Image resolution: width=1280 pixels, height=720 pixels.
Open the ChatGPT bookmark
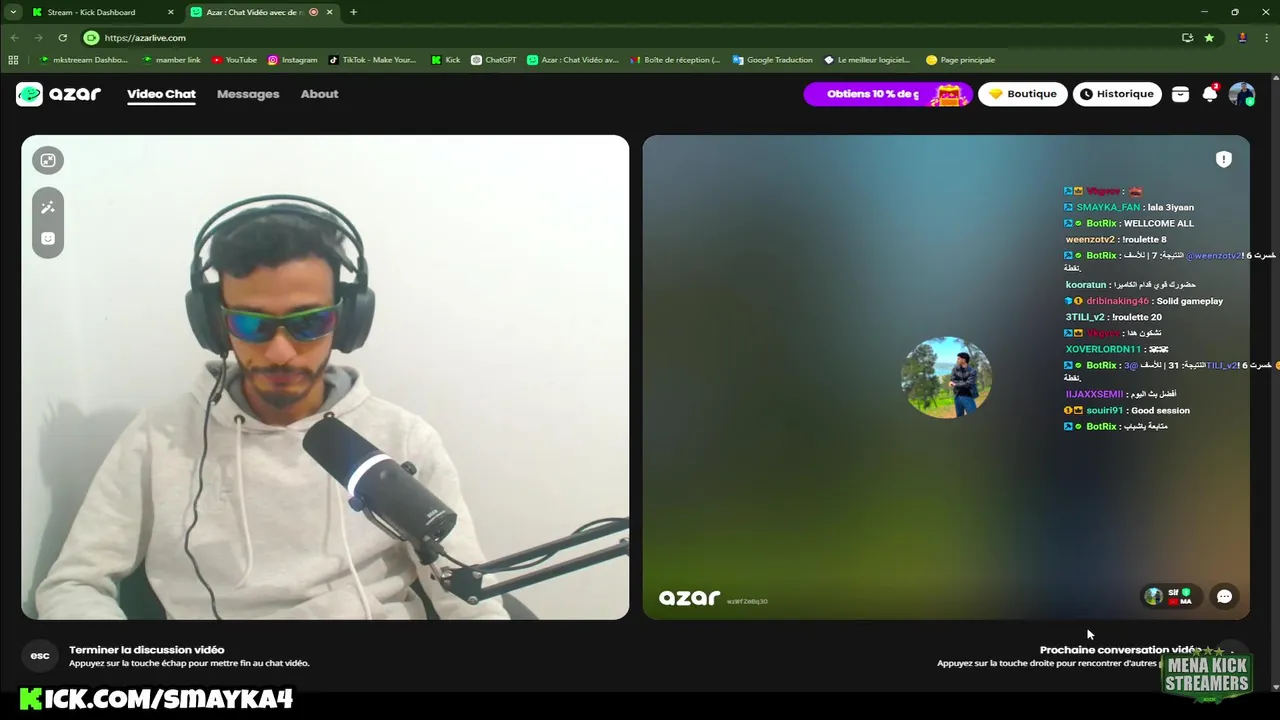[493, 60]
